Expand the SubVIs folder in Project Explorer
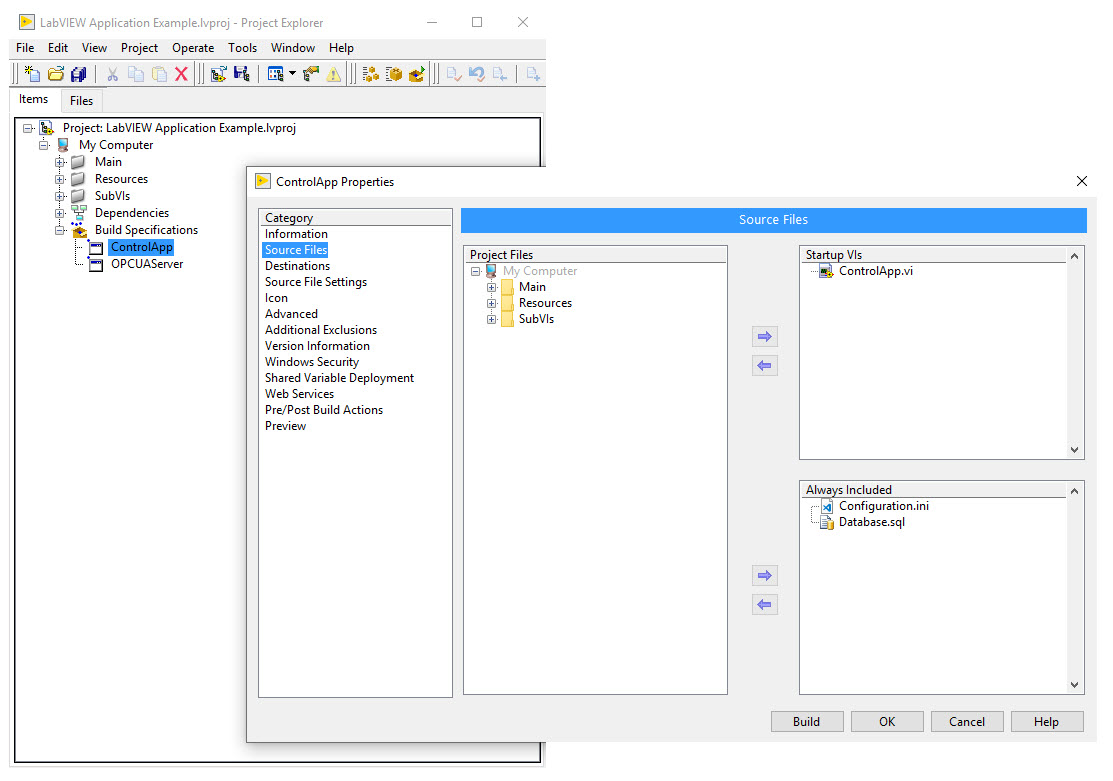Image resolution: width=1113 pixels, height=781 pixels. coord(60,197)
